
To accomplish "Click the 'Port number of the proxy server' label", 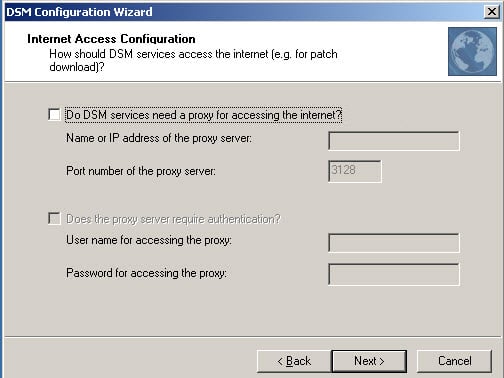I will (141, 171).
